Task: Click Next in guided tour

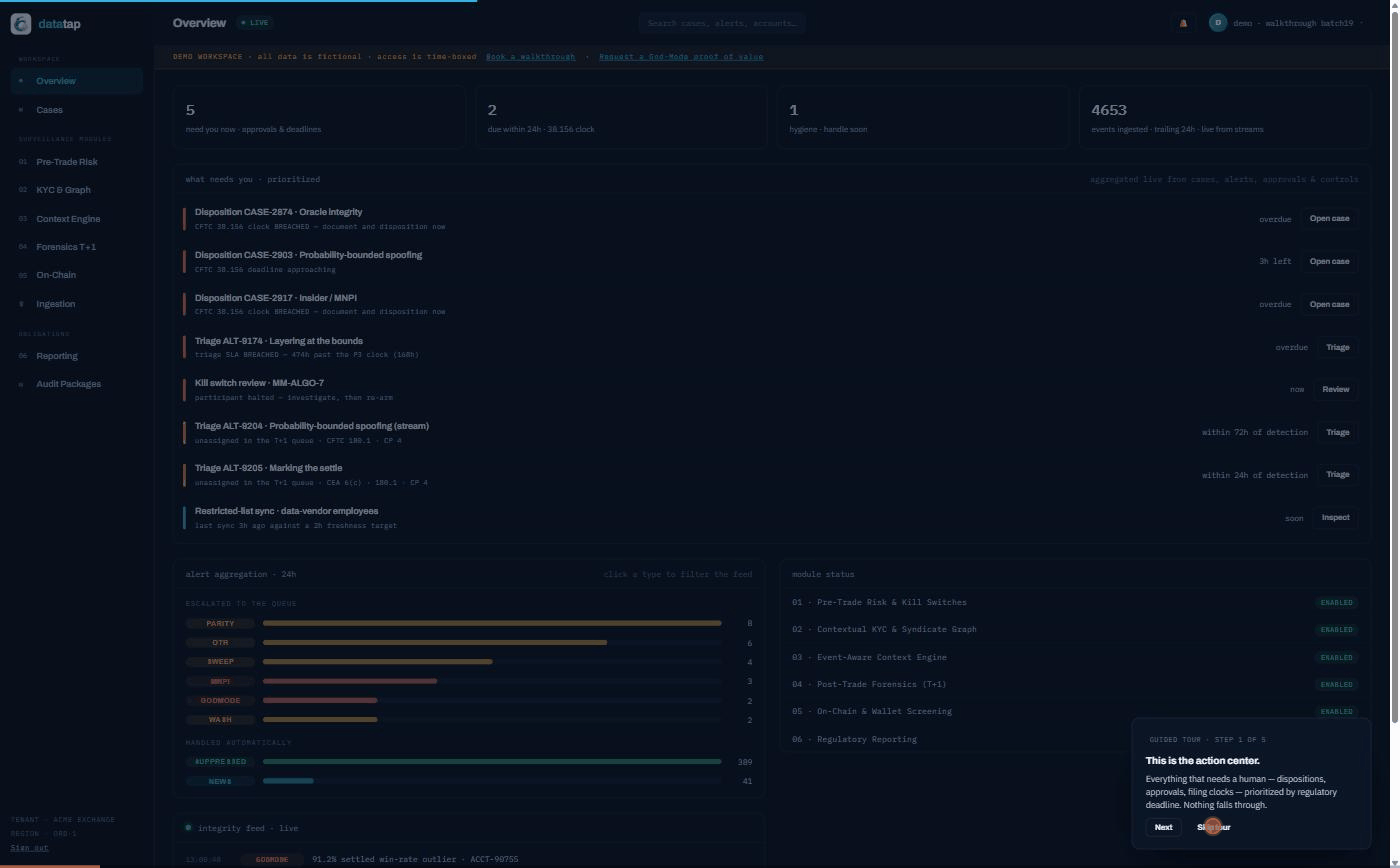Action: click(1163, 827)
